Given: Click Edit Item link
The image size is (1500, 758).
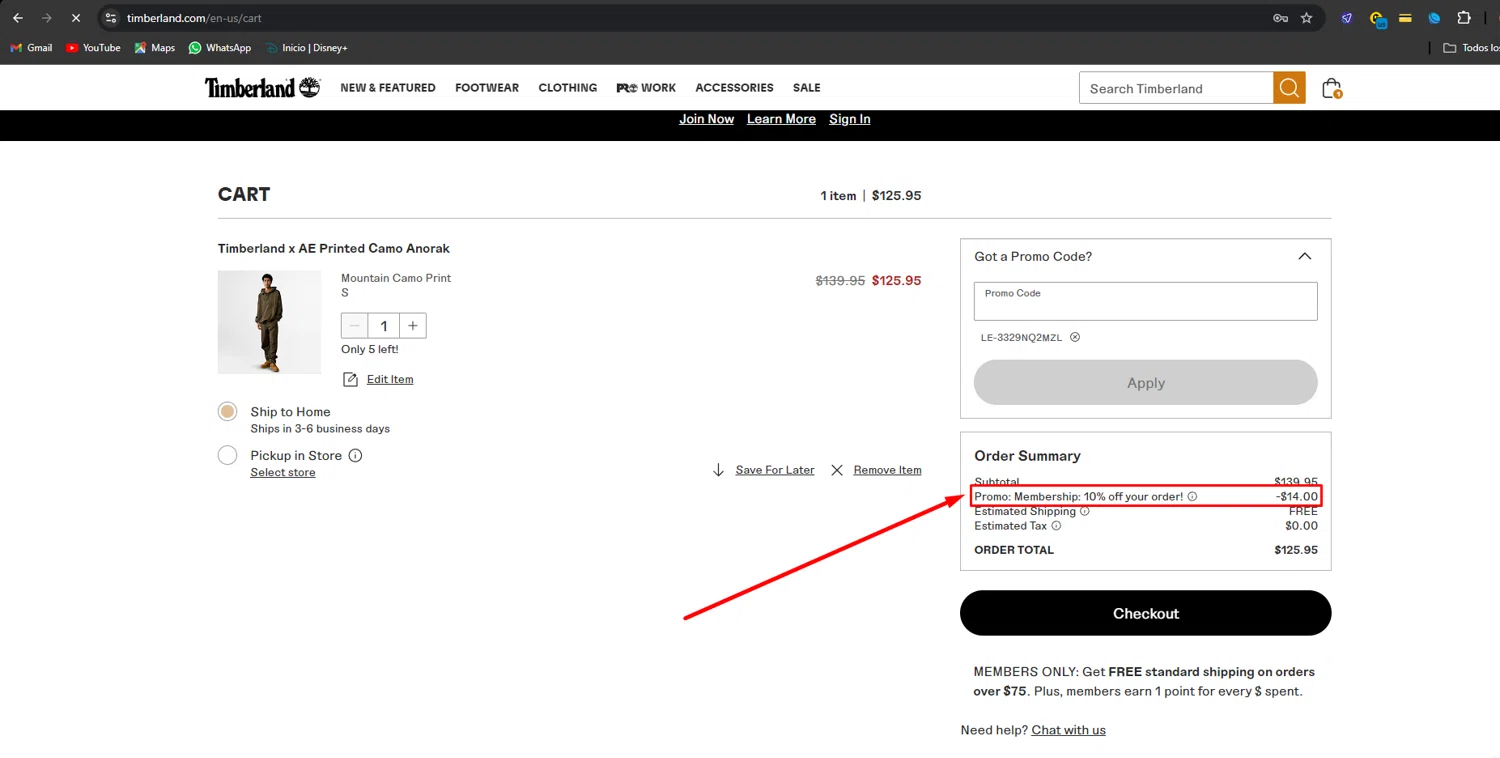Looking at the screenshot, I should click(390, 379).
